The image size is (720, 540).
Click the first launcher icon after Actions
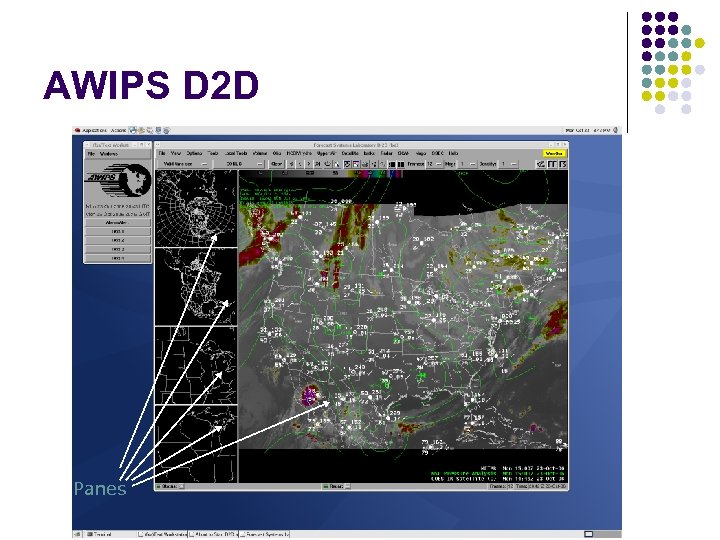pyautogui.click(x=133, y=130)
